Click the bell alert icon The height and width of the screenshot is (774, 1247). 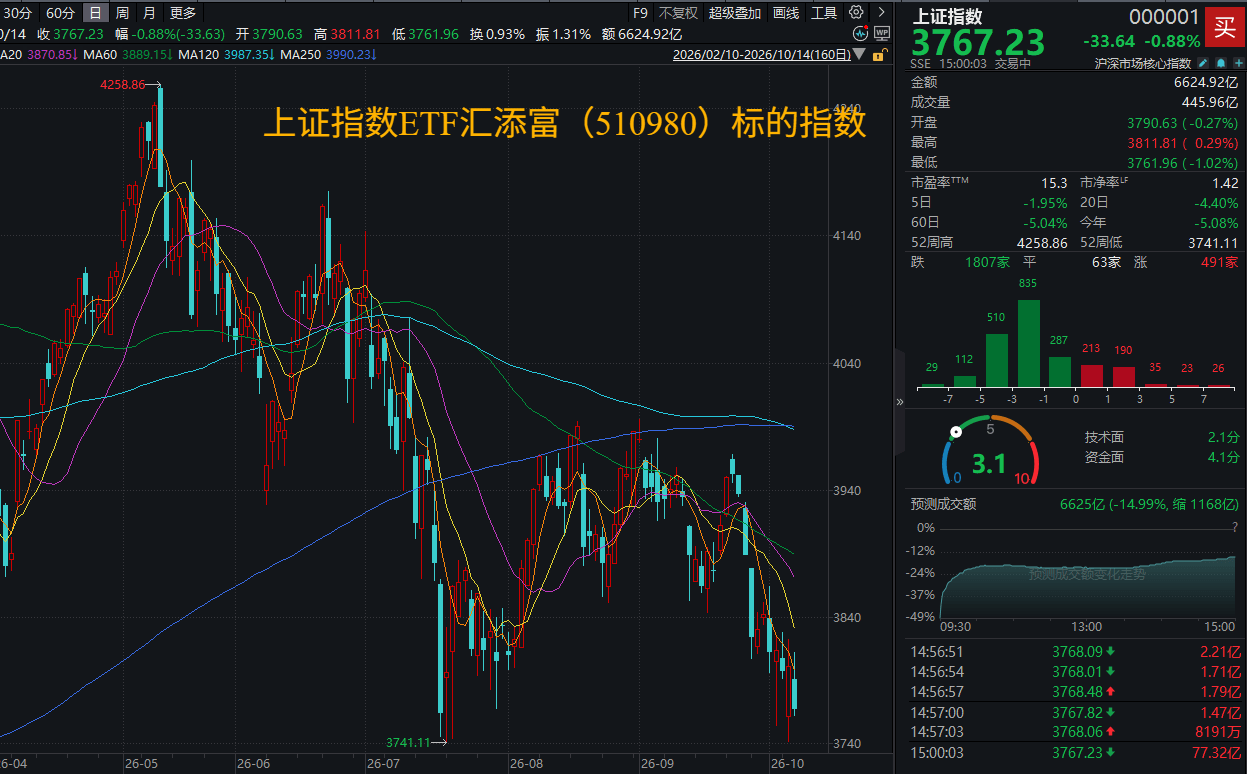pyautogui.click(x=1221, y=63)
